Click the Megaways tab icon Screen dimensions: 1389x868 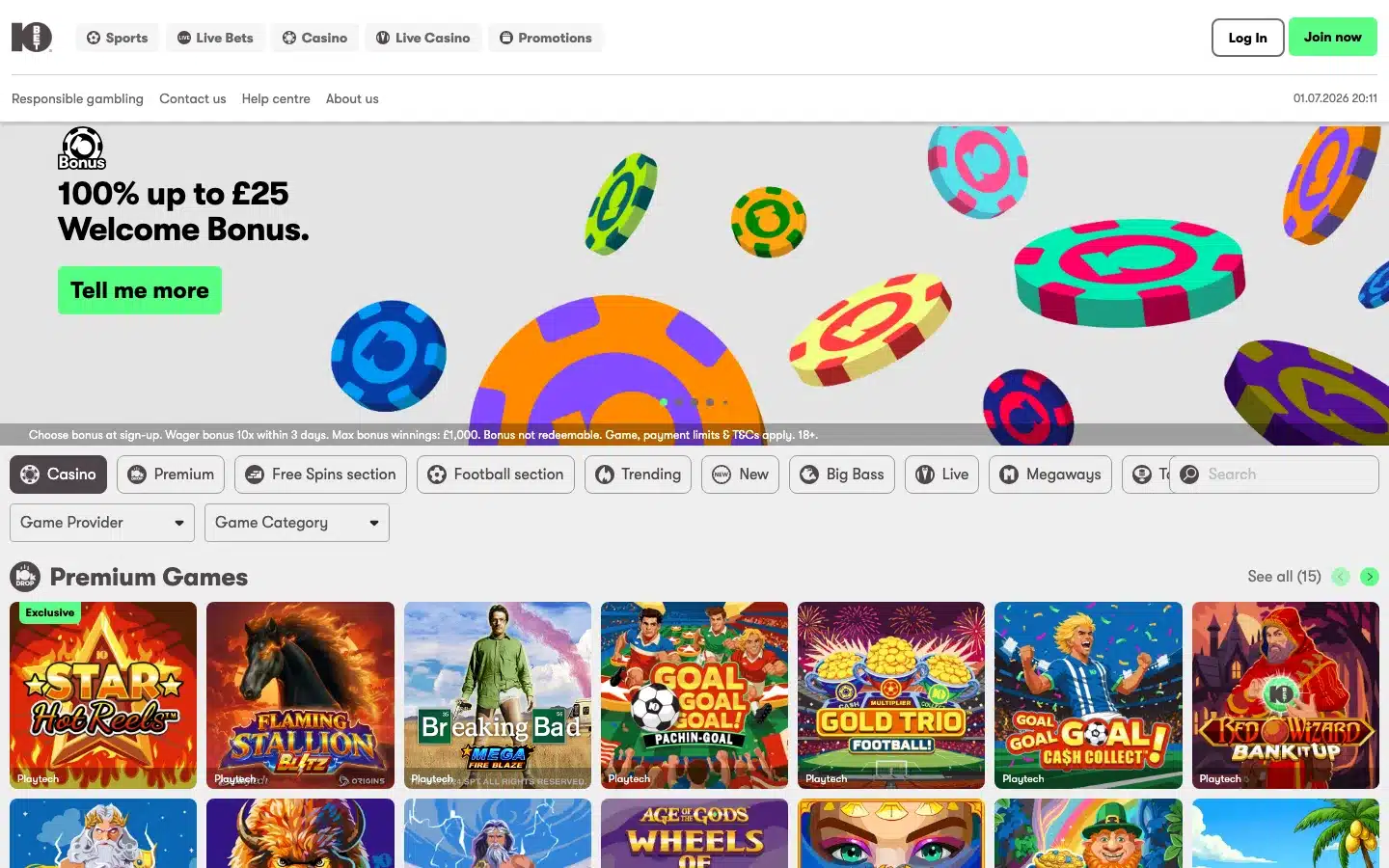(1009, 475)
